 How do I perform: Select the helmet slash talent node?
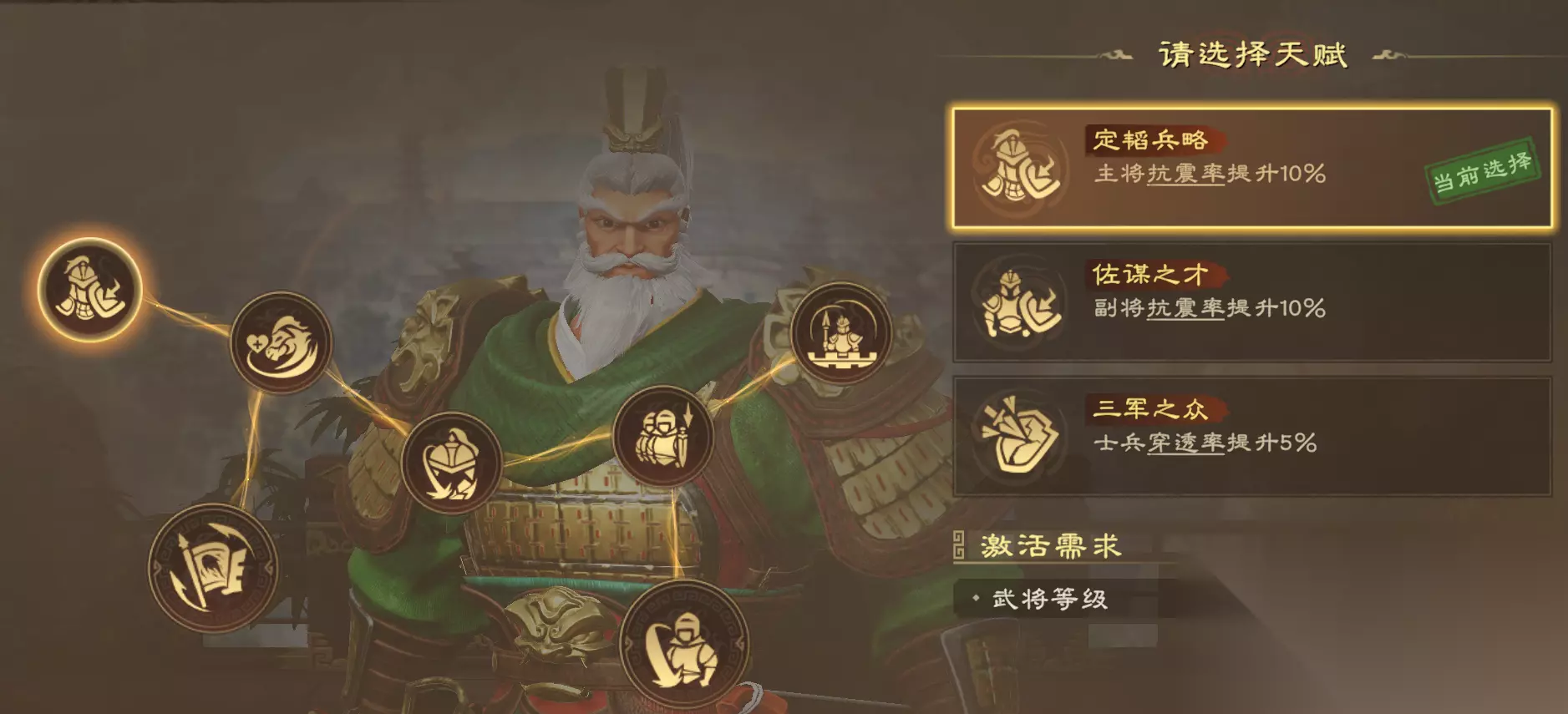tap(451, 463)
